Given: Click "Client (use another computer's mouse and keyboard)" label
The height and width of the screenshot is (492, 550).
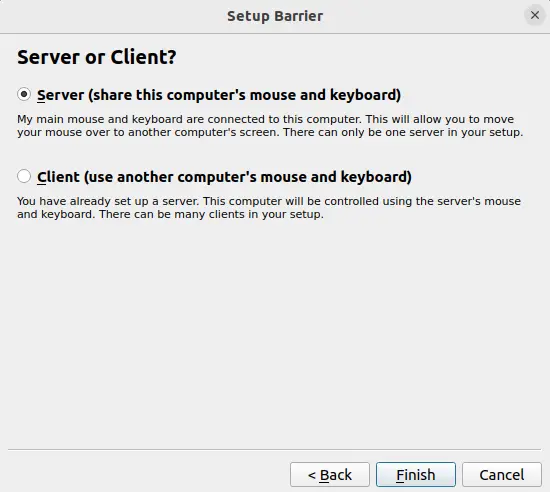Looking at the screenshot, I should pos(224,177).
